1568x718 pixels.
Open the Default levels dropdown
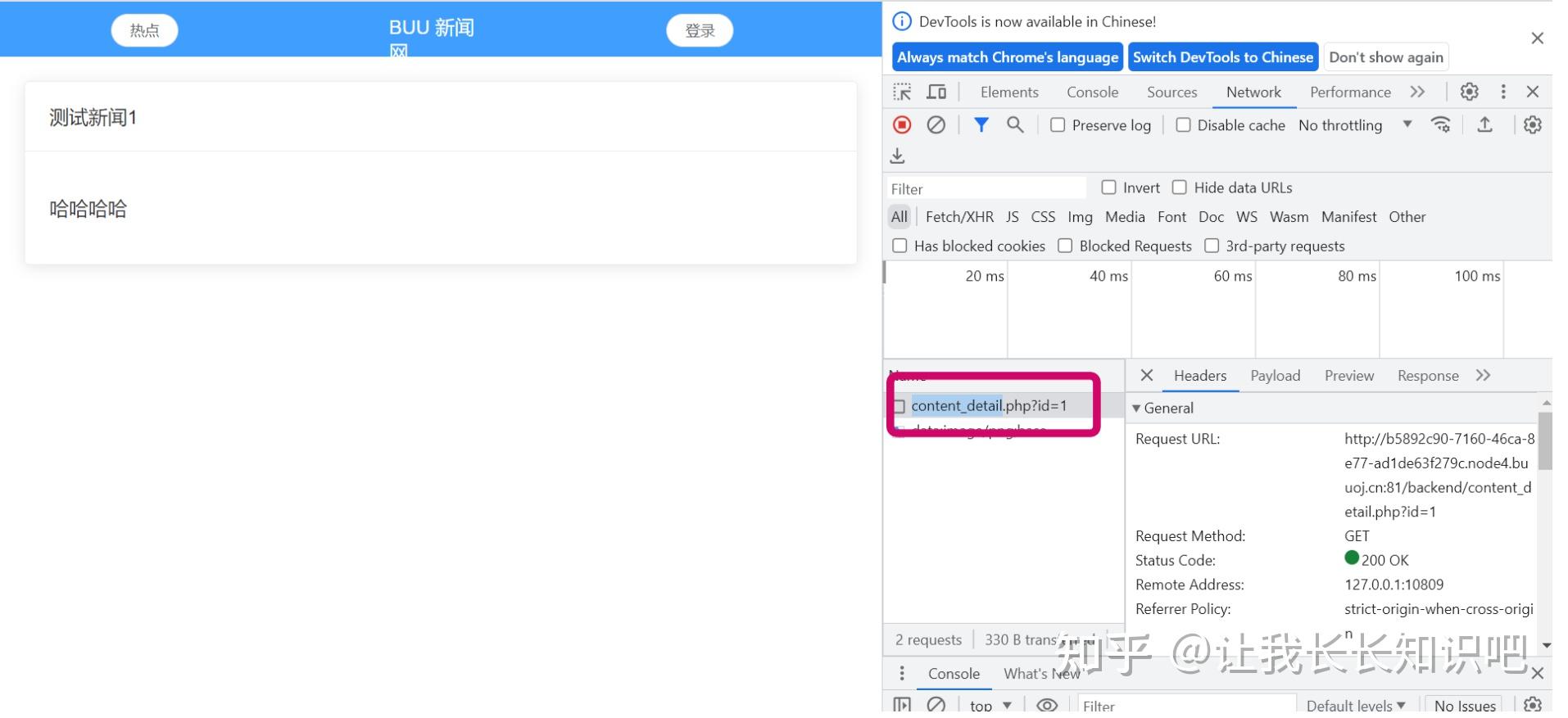pyautogui.click(x=1355, y=705)
